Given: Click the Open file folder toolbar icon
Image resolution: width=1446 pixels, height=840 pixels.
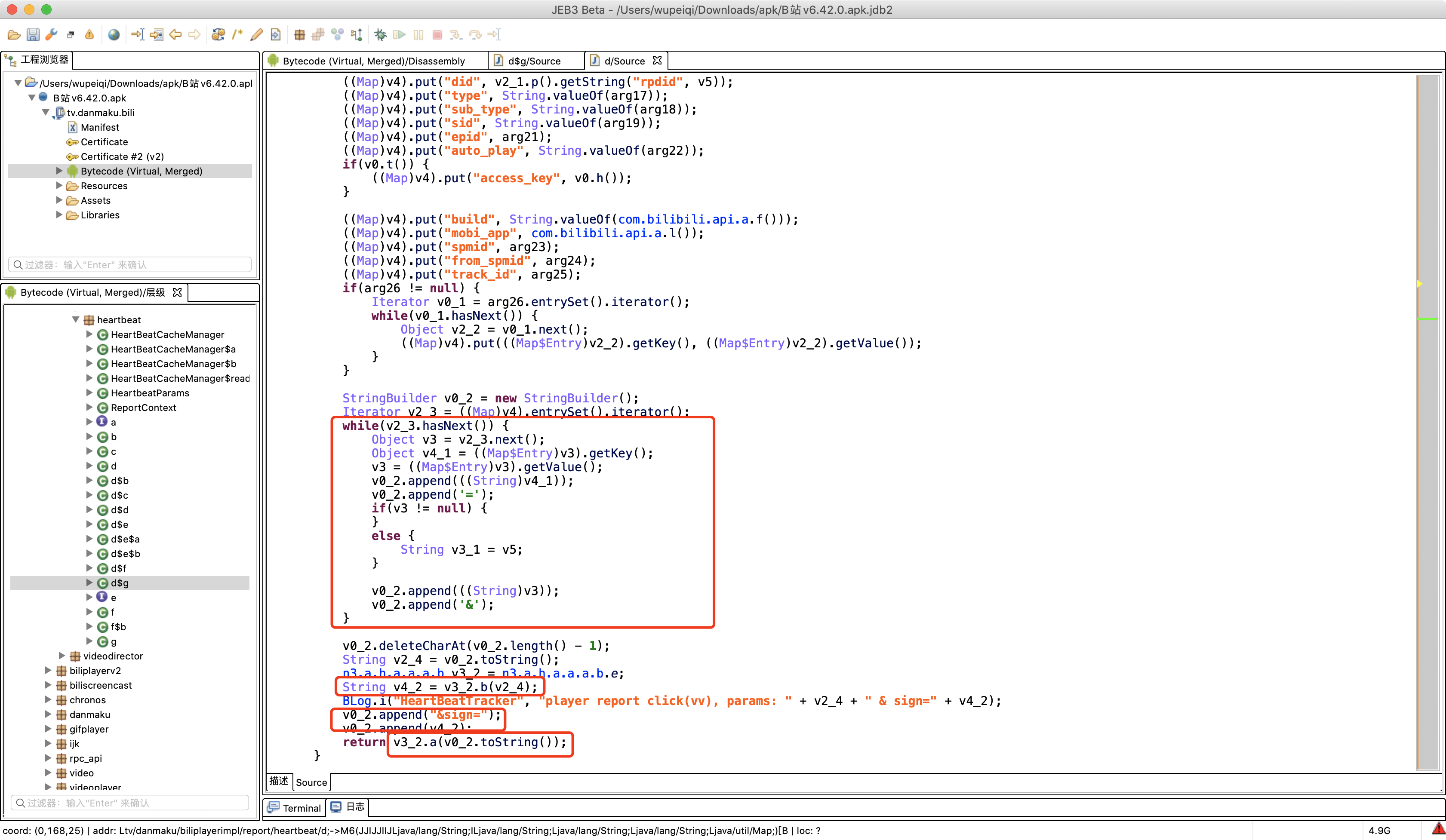Looking at the screenshot, I should pyautogui.click(x=14, y=35).
